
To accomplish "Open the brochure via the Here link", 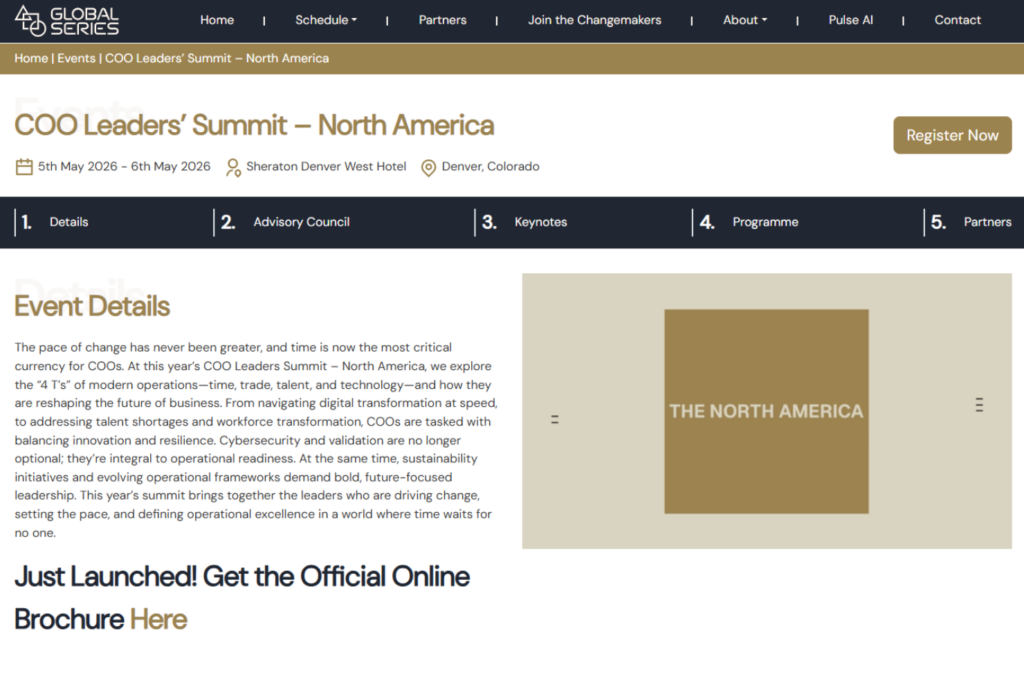I will click(x=159, y=619).
